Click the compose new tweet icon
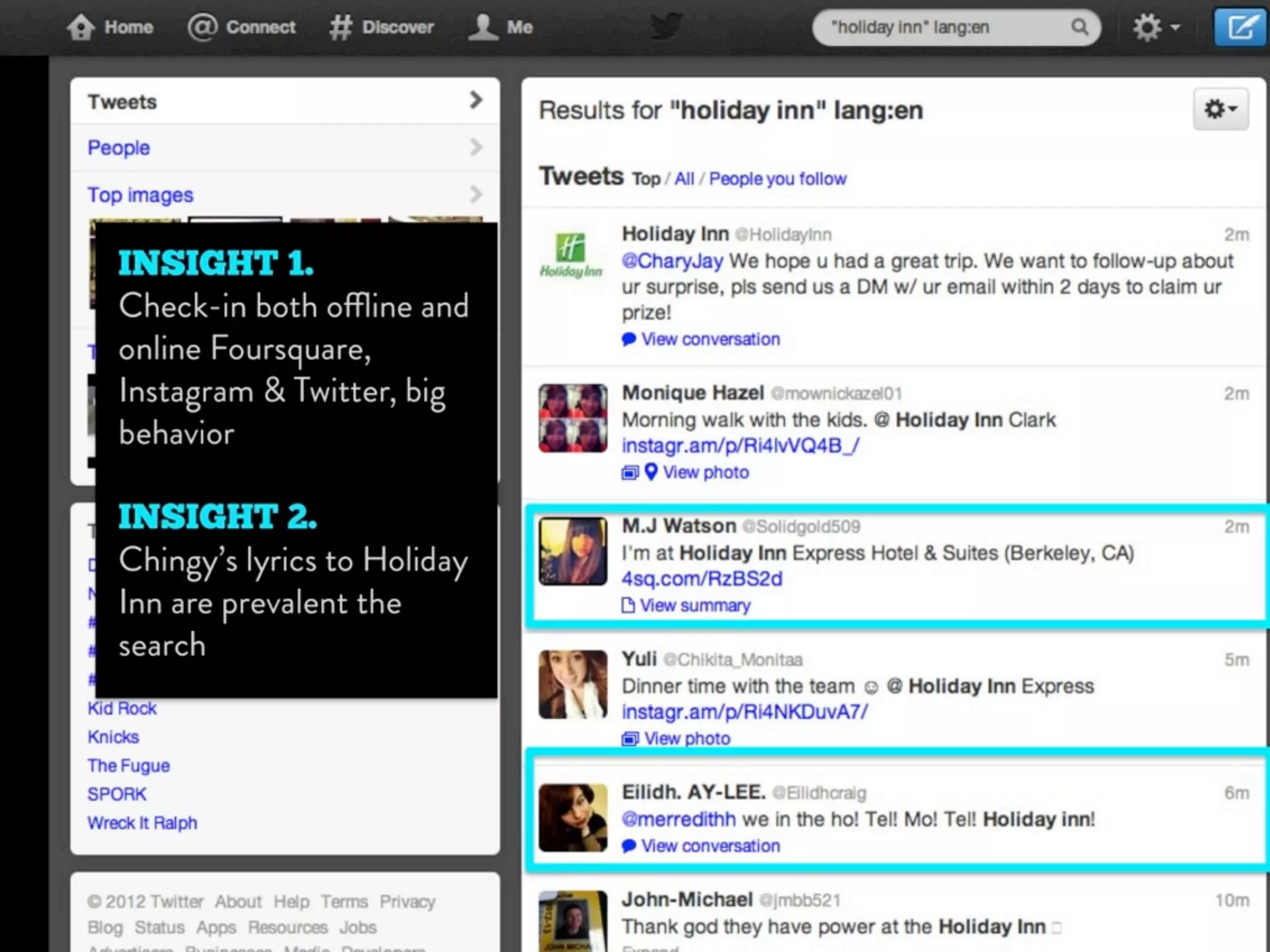This screenshot has width=1270, height=952. [x=1241, y=27]
